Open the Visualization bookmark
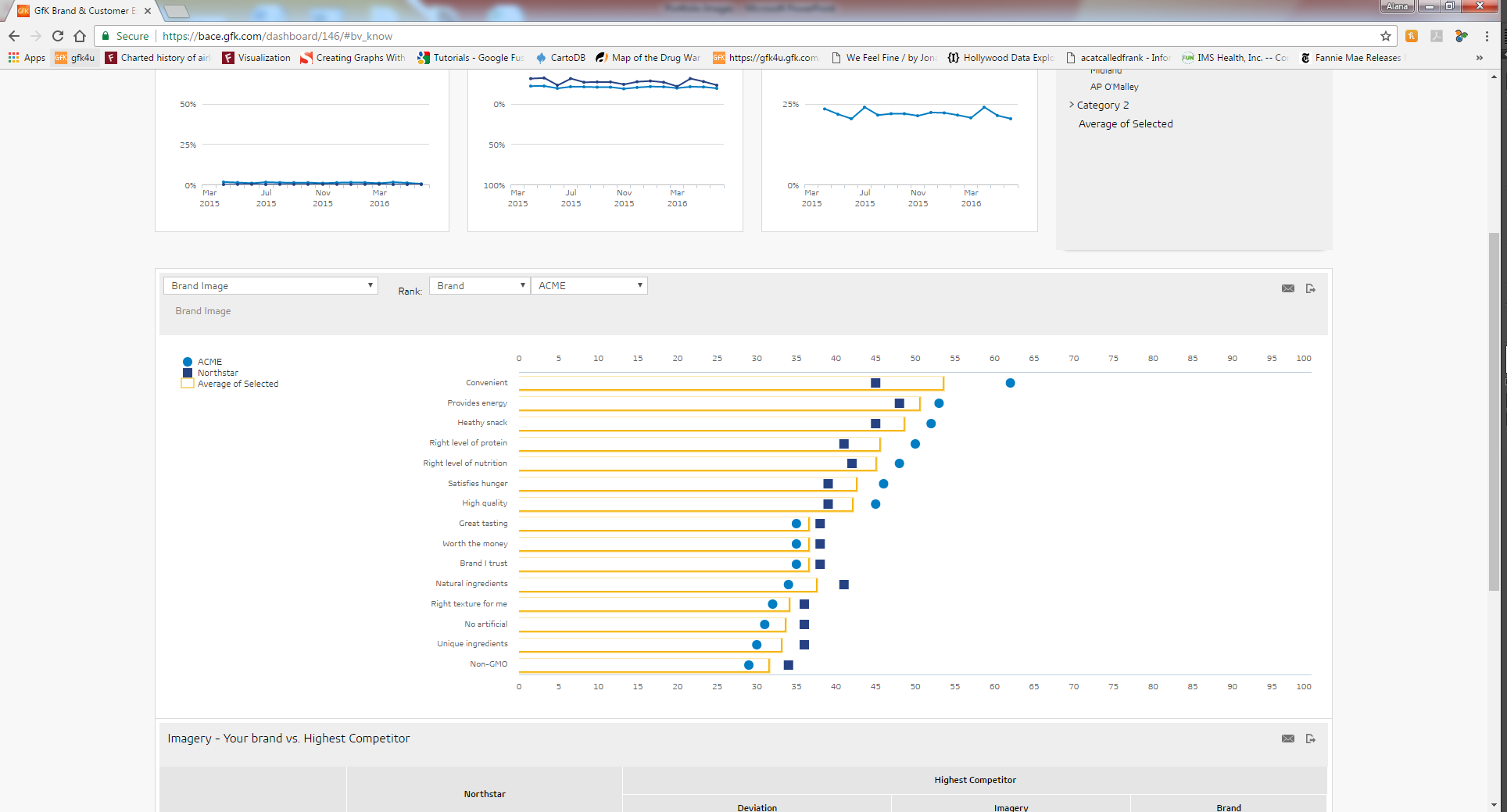The width and height of the screenshot is (1507, 812). coord(256,58)
